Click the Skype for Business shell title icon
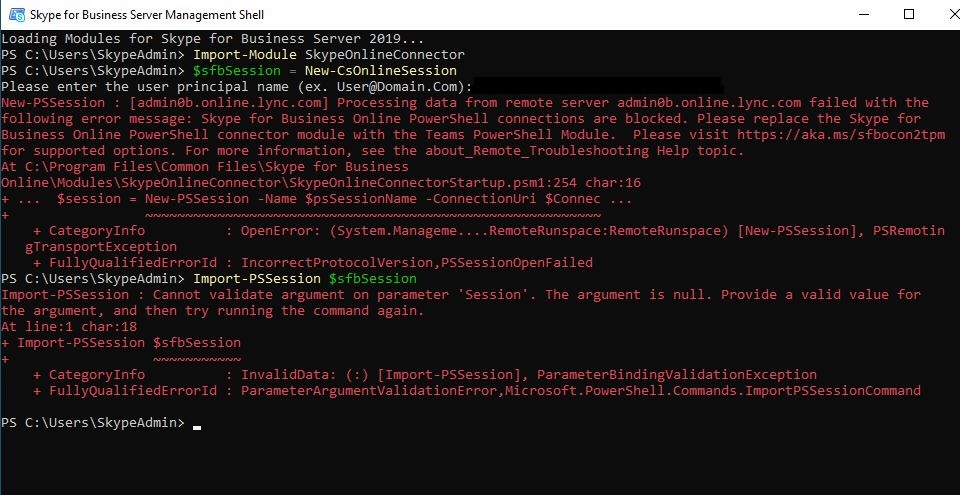 [x=17, y=15]
